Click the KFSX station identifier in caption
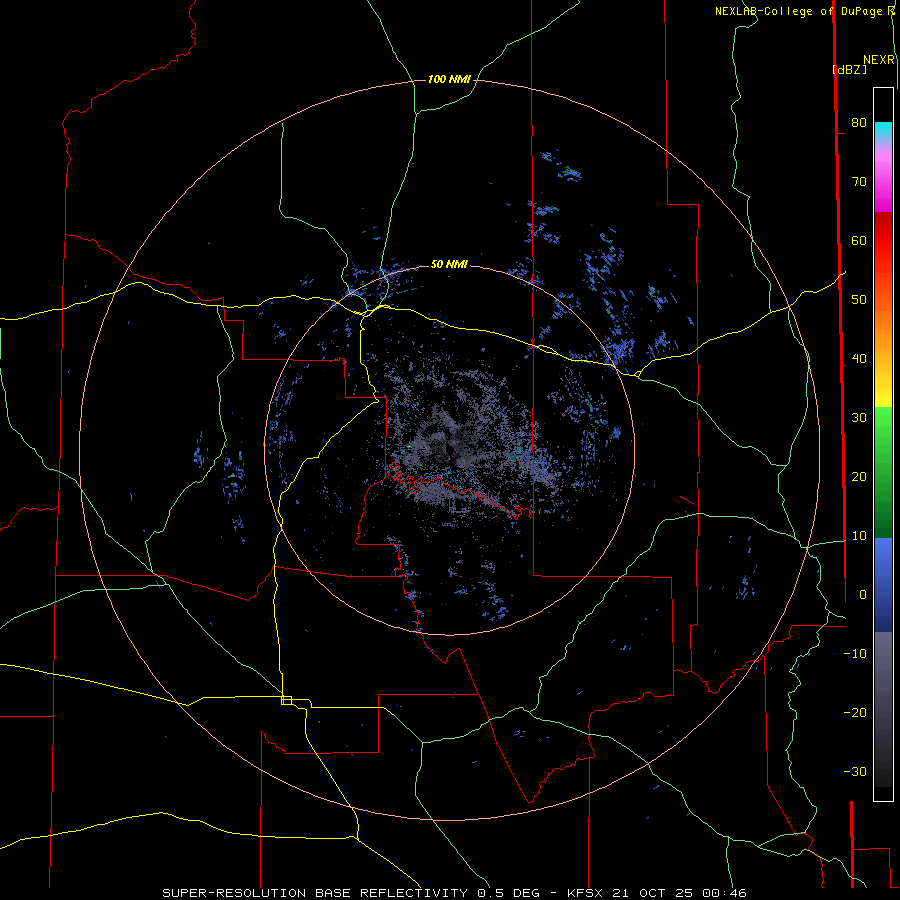Image resolution: width=900 pixels, height=900 pixels. 584,893
